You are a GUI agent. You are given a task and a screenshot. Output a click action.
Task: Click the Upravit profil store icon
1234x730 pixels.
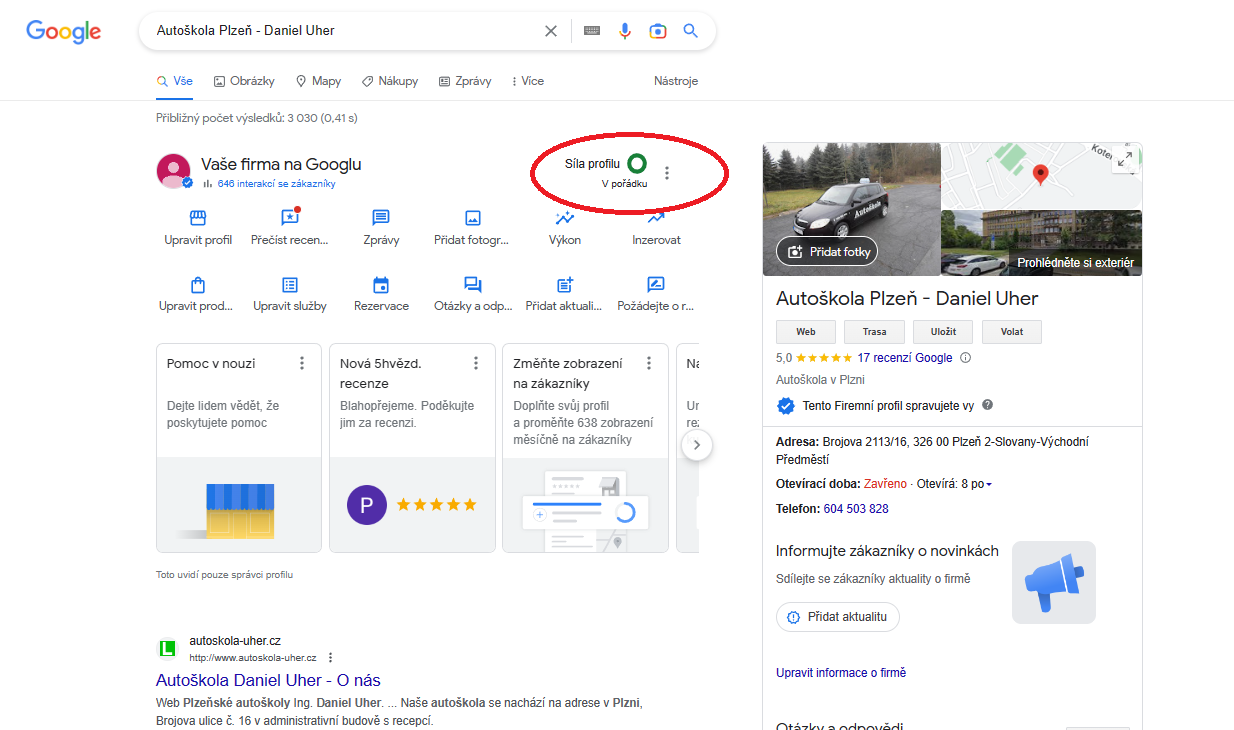coord(198,218)
